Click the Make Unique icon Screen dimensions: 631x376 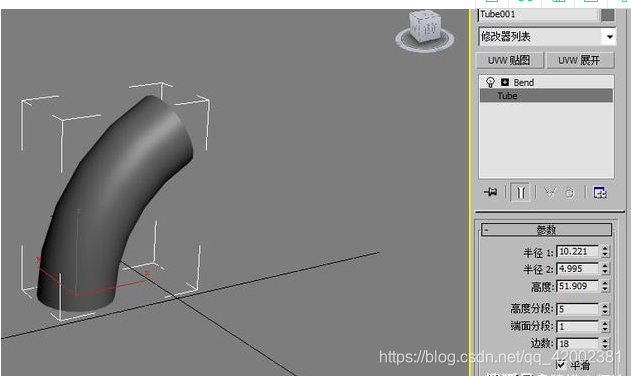click(x=549, y=192)
